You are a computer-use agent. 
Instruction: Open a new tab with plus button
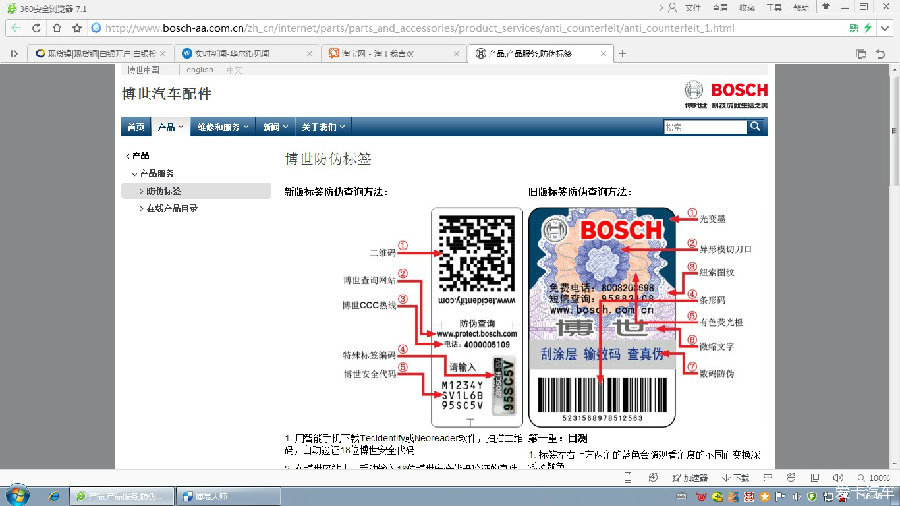tap(622, 53)
